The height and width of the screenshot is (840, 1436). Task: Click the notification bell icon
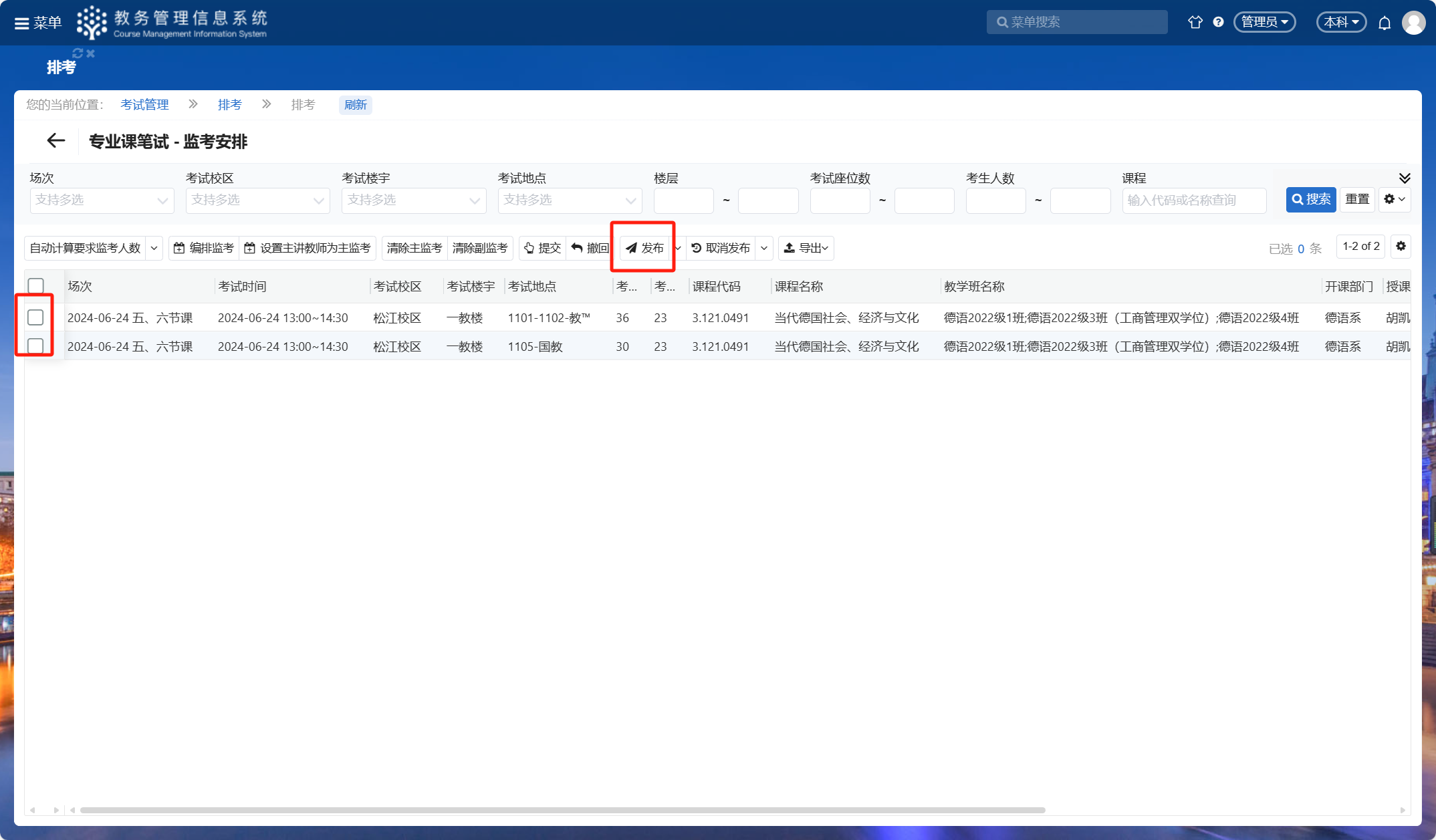tap(1385, 23)
